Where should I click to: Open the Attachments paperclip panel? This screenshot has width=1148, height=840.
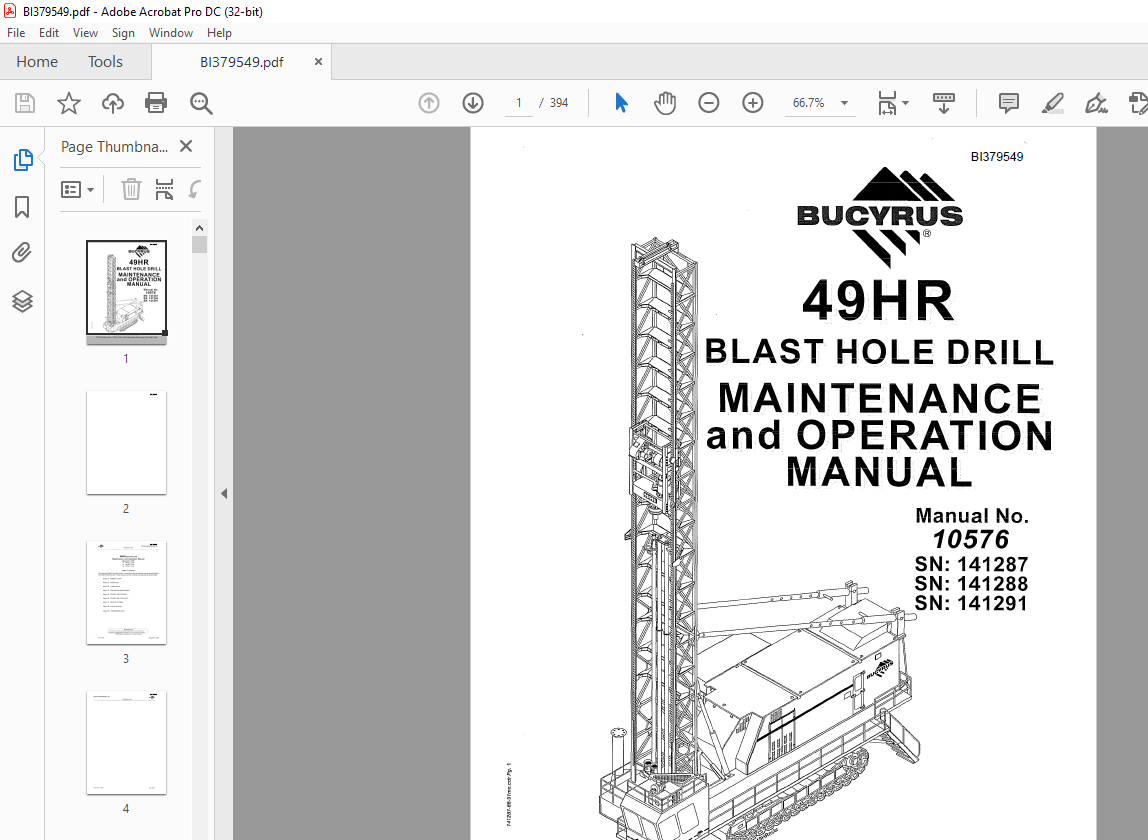click(22, 253)
